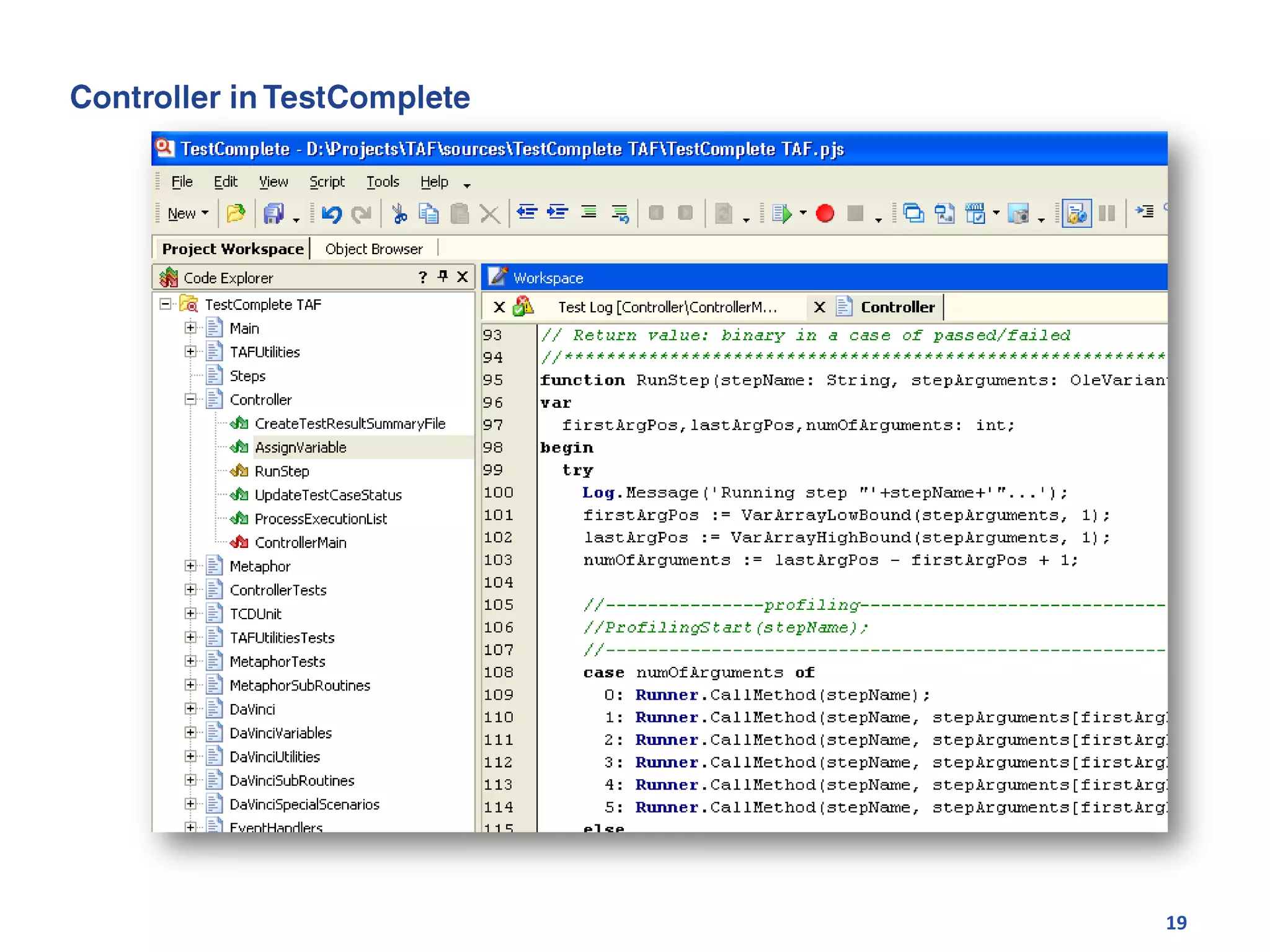Click the Open project folder icon
This screenshot has height=952, width=1270.
pyautogui.click(x=236, y=214)
